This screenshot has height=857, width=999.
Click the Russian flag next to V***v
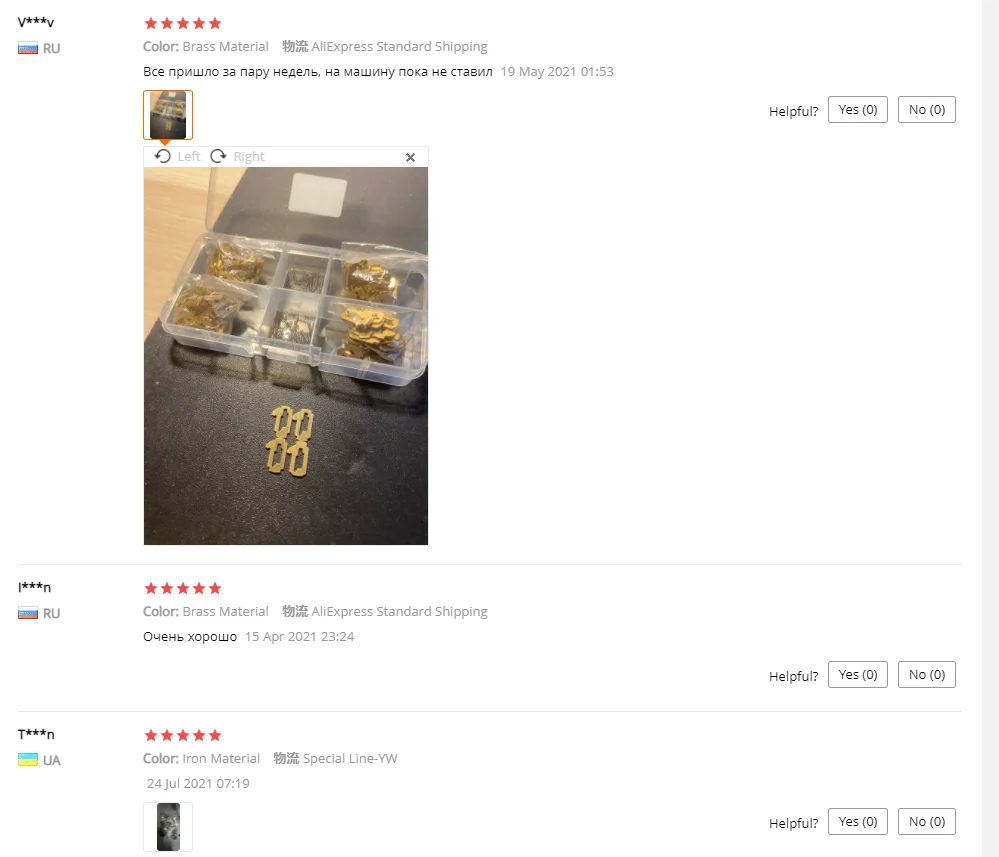pyautogui.click(x=27, y=48)
